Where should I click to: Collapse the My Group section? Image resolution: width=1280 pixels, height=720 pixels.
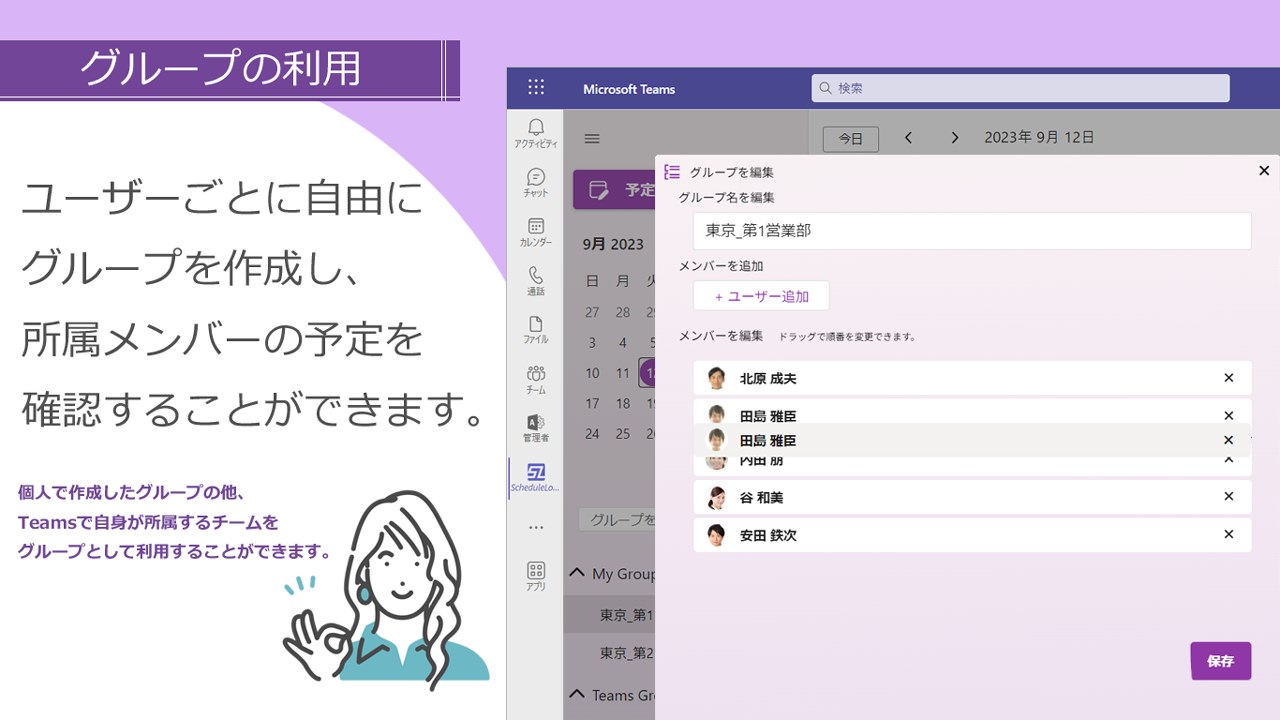[x=577, y=573]
